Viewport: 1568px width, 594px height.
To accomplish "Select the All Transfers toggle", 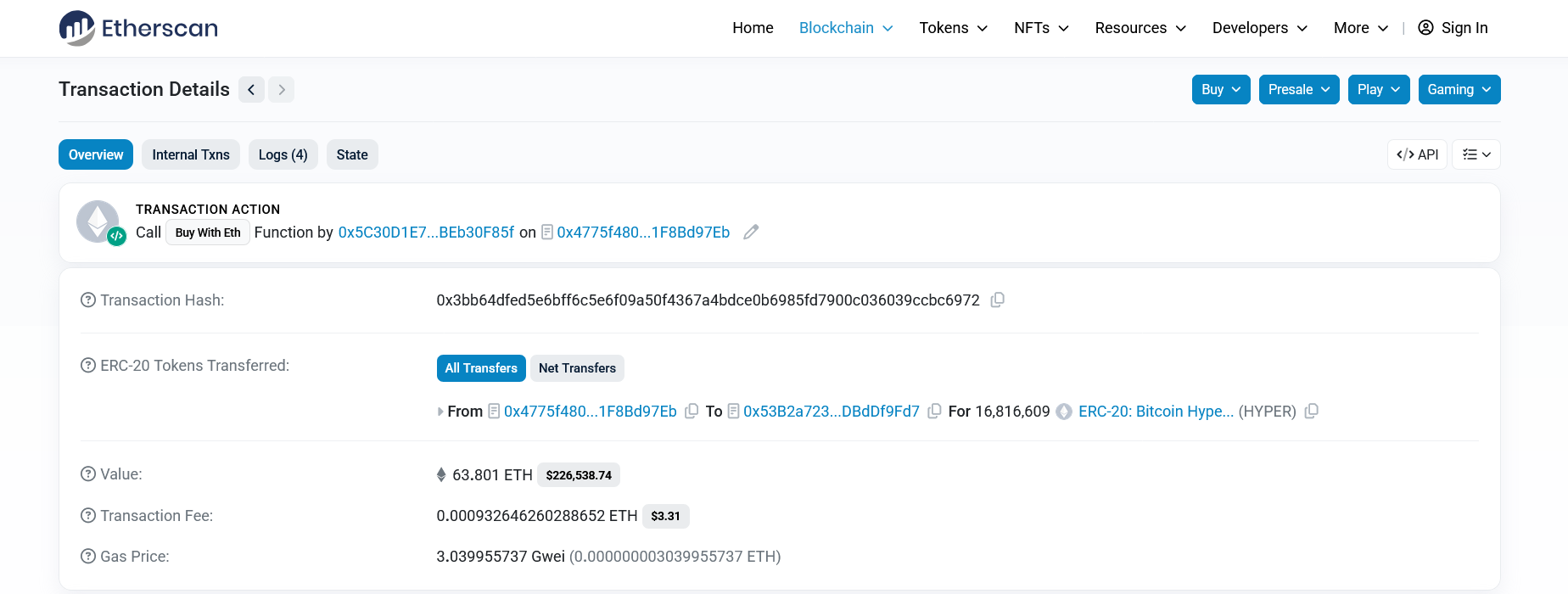I will point(481,368).
